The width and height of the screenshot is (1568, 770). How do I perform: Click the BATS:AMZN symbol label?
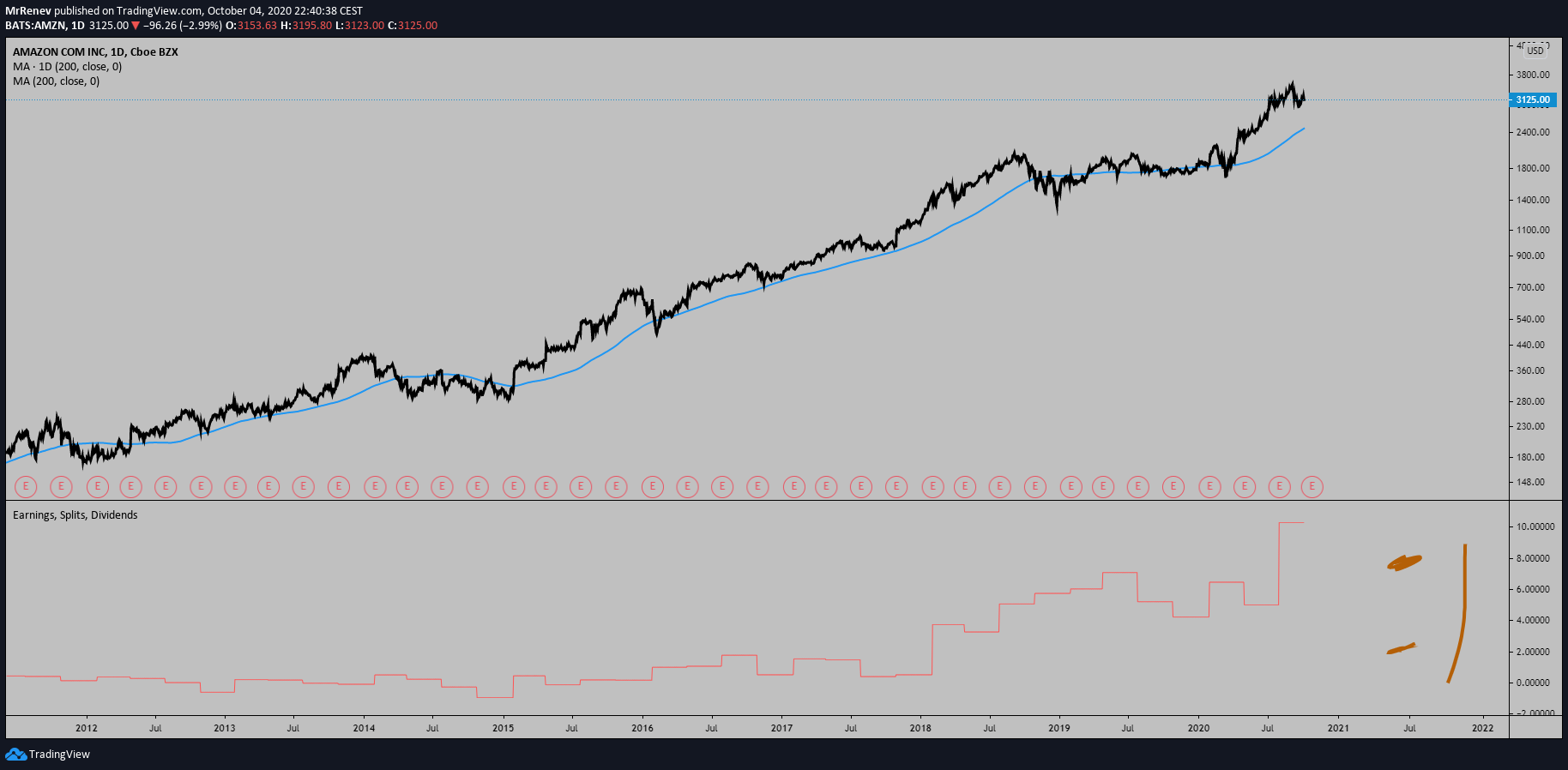[x=35, y=26]
